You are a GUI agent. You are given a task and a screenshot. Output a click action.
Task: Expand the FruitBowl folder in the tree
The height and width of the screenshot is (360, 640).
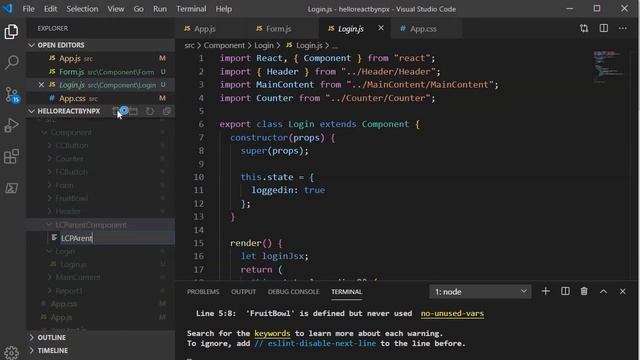72,198
